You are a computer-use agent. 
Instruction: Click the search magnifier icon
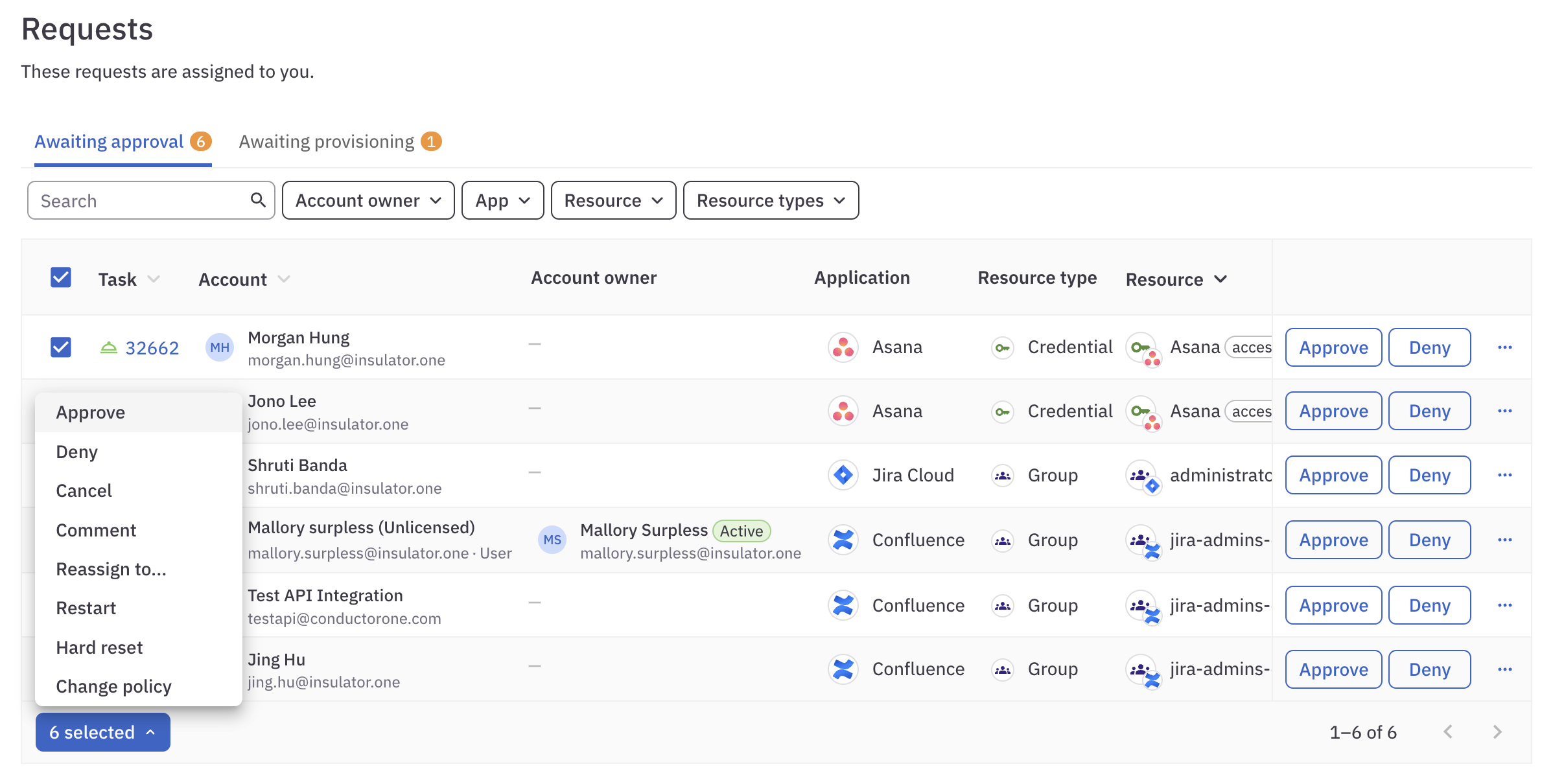[258, 200]
